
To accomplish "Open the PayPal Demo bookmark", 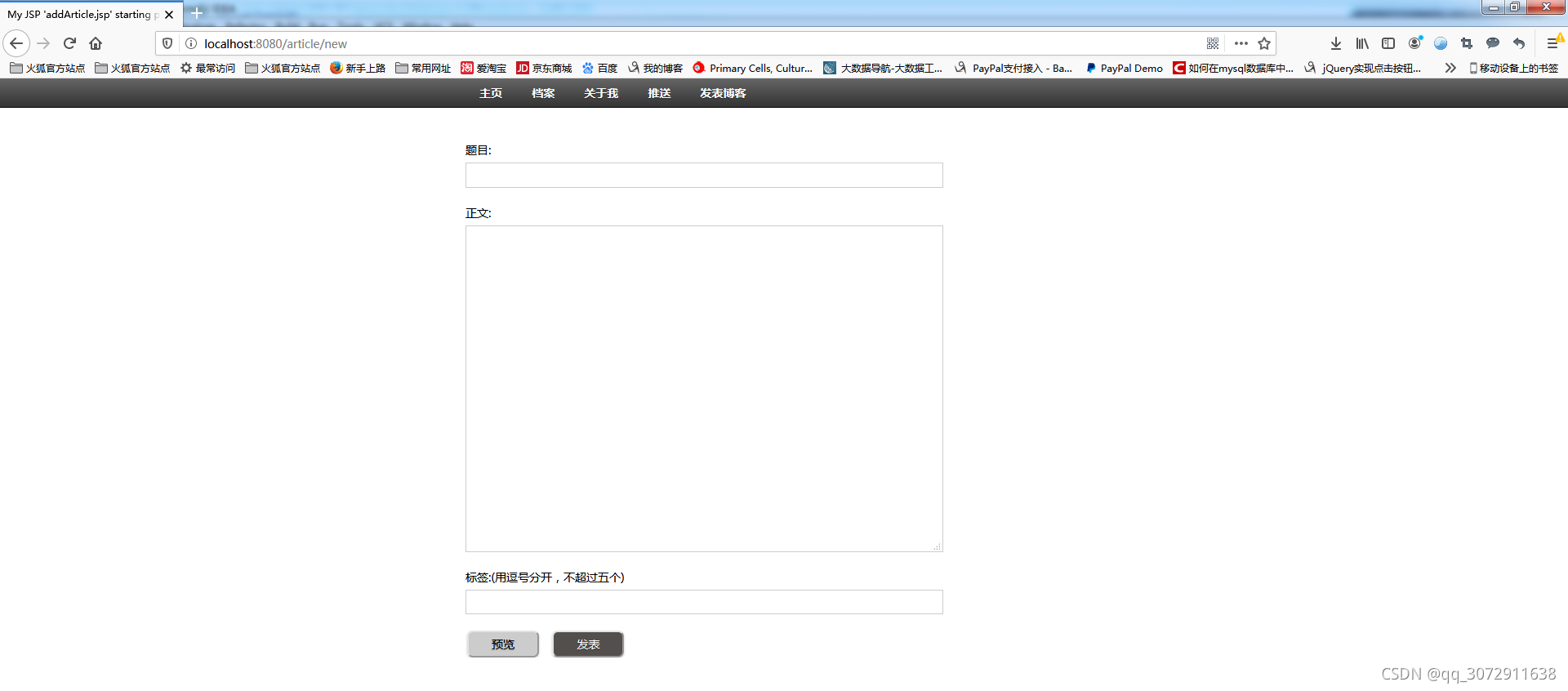I will (1124, 68).
